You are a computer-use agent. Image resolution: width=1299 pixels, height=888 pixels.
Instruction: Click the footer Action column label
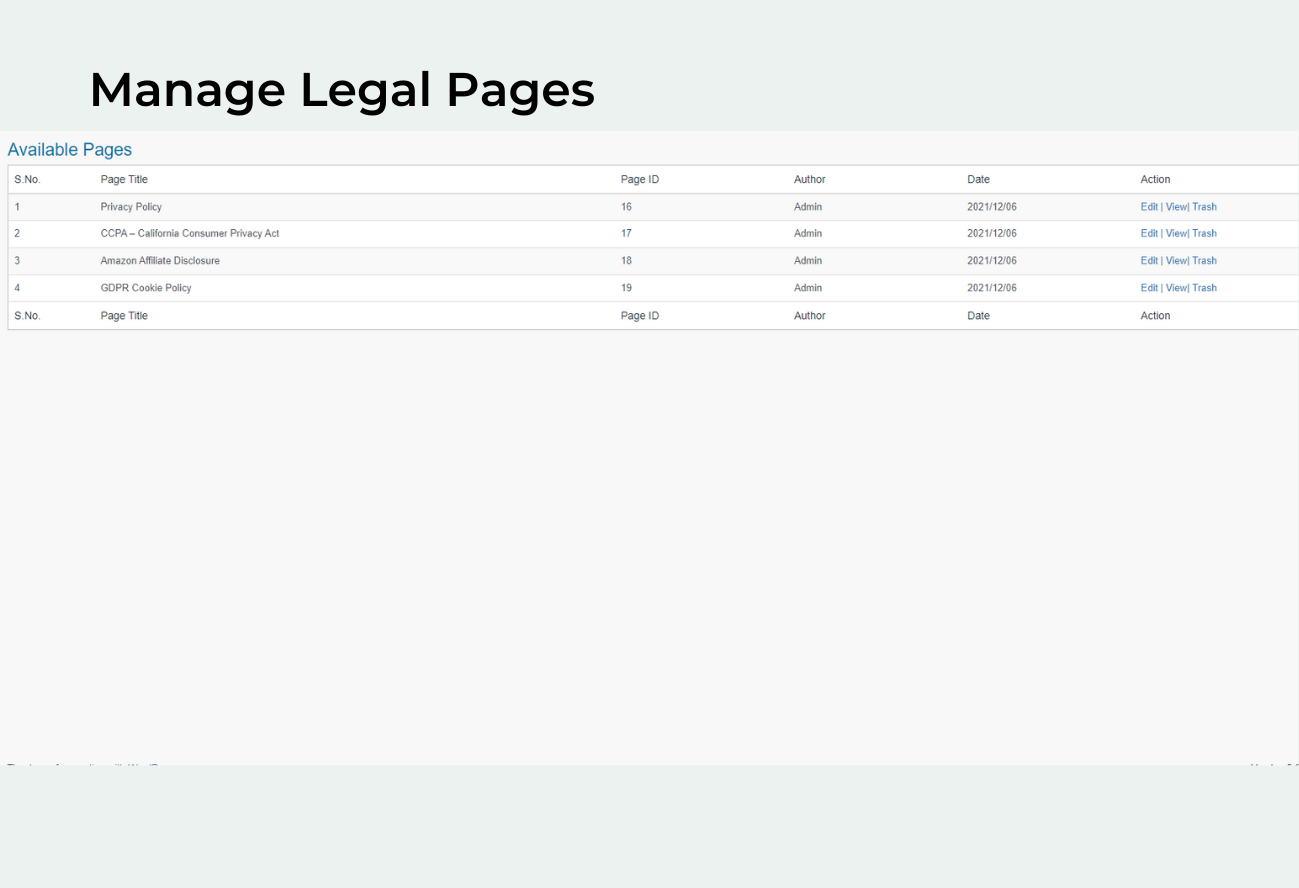pyautogui.click(x=1155, y=315)
